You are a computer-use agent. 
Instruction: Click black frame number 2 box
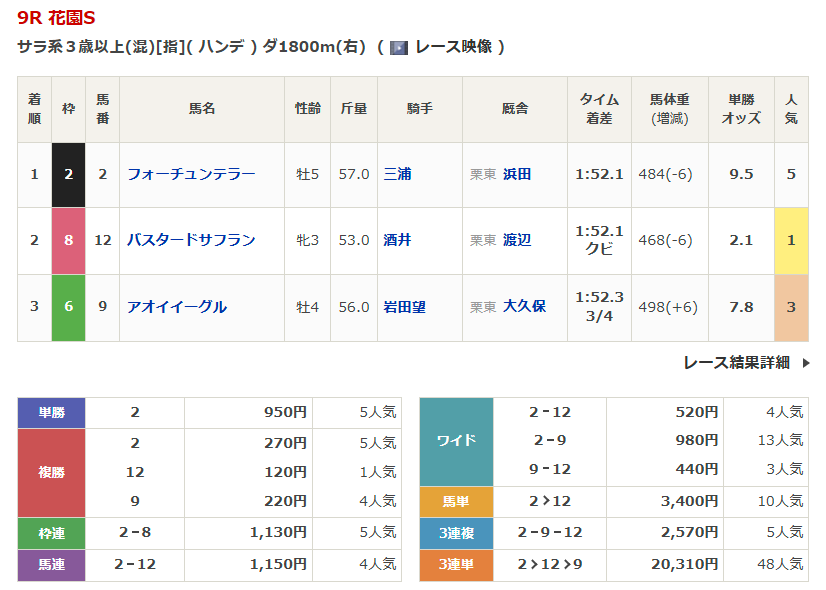tap(69, 174)
